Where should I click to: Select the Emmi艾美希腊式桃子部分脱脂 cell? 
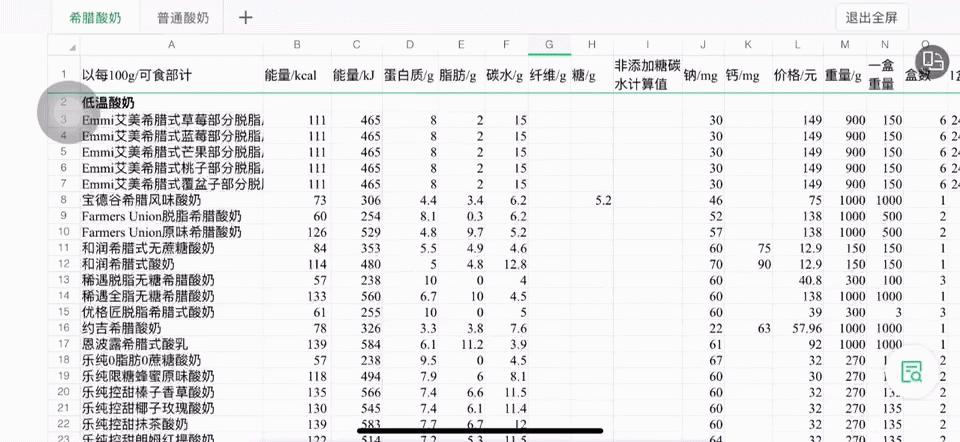171,168
